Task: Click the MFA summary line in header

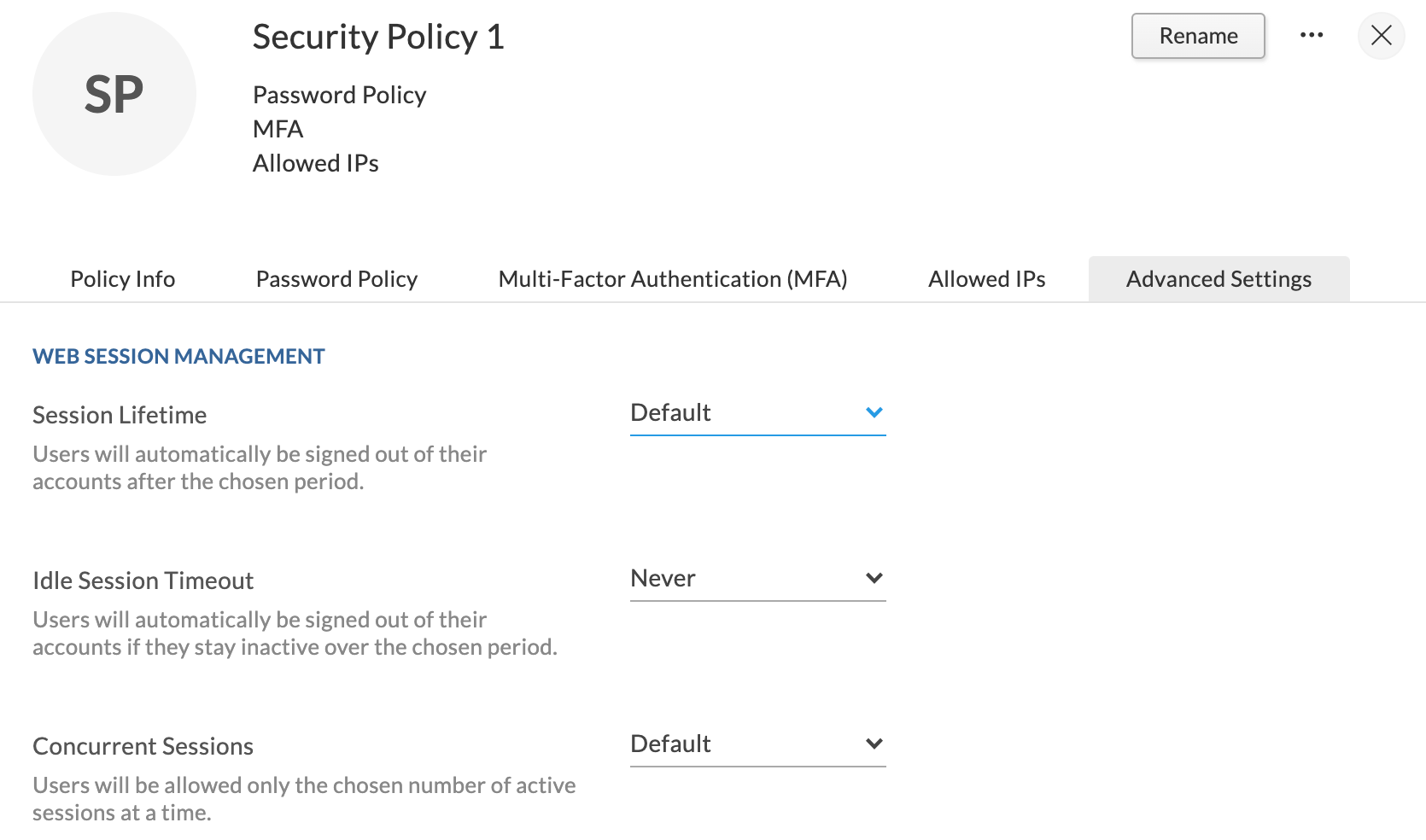Action: tap(278, 129)
